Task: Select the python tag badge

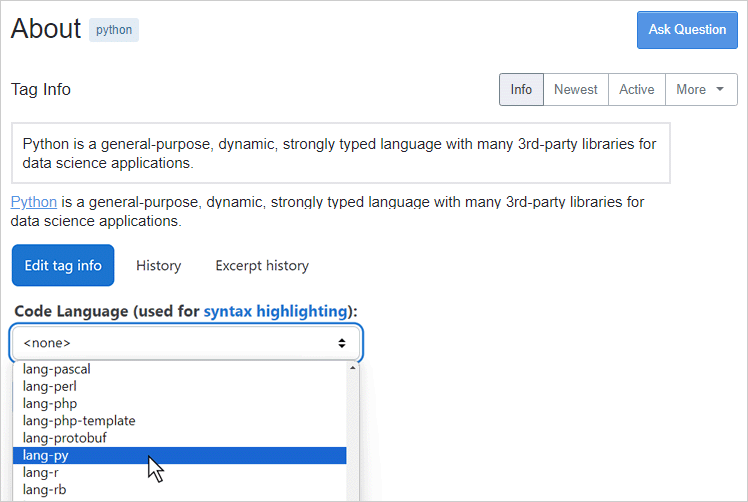Action: (114, 30)
